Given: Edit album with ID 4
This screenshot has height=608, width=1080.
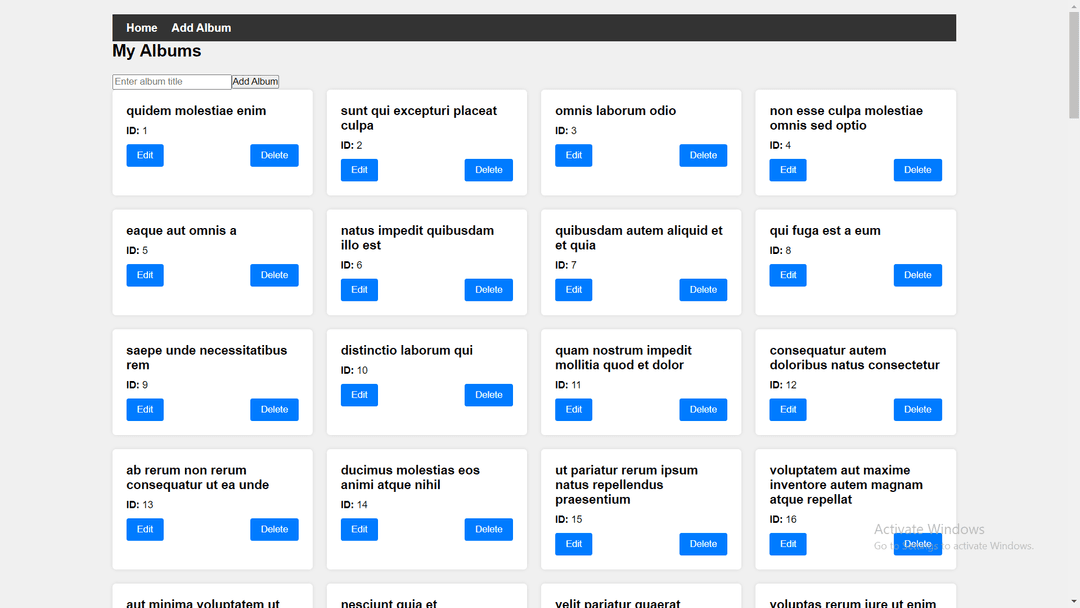Looking at the screenshot, I should 788,170.
